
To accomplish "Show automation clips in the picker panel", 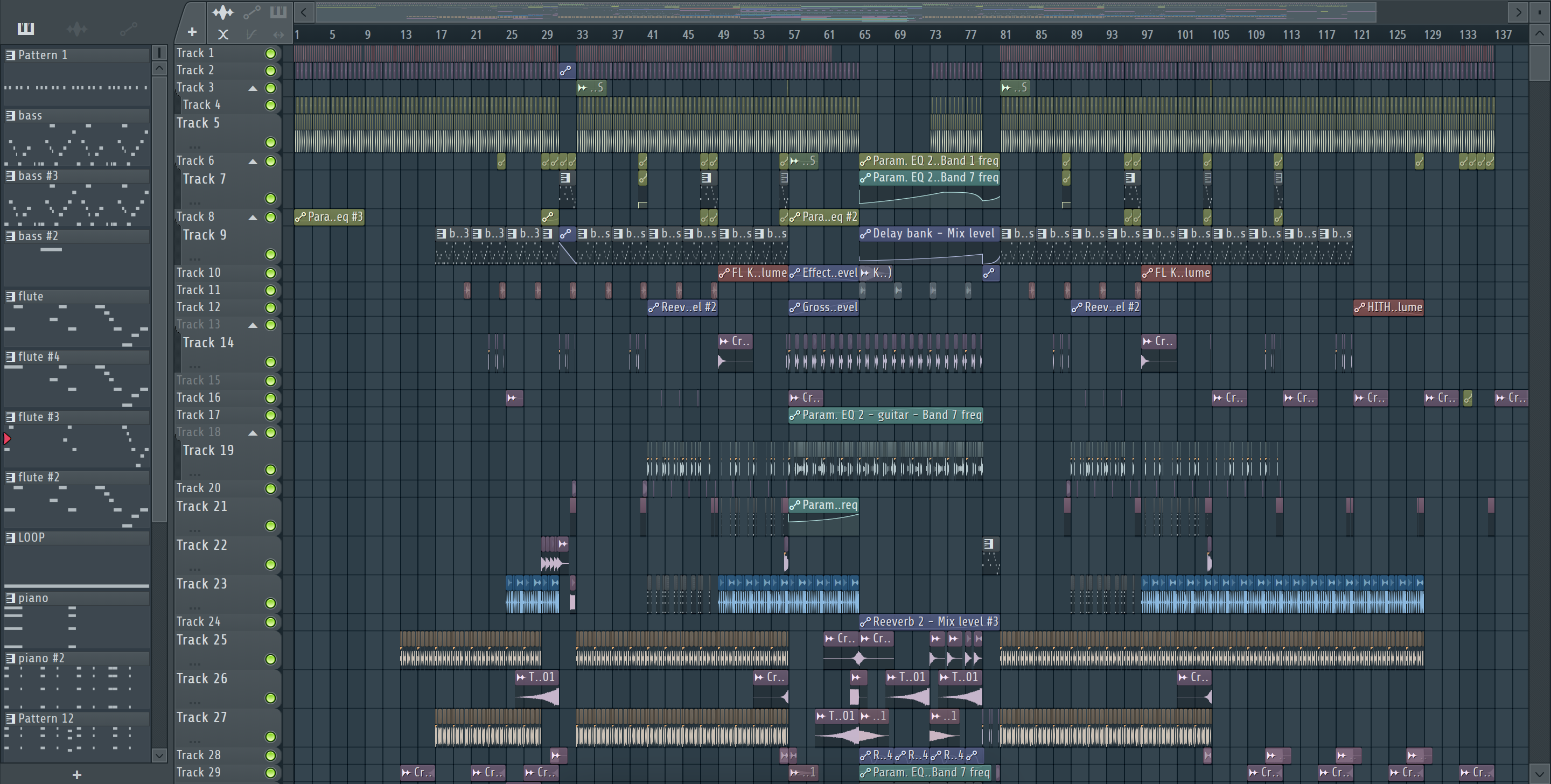I will tap(128, 29).
